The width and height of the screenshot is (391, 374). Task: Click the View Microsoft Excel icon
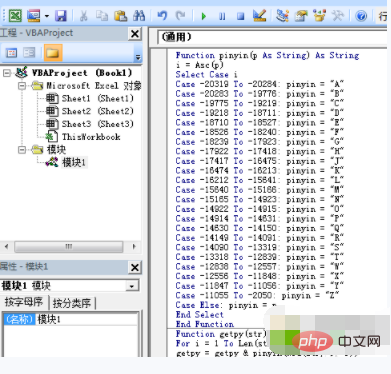click(15, 15)
